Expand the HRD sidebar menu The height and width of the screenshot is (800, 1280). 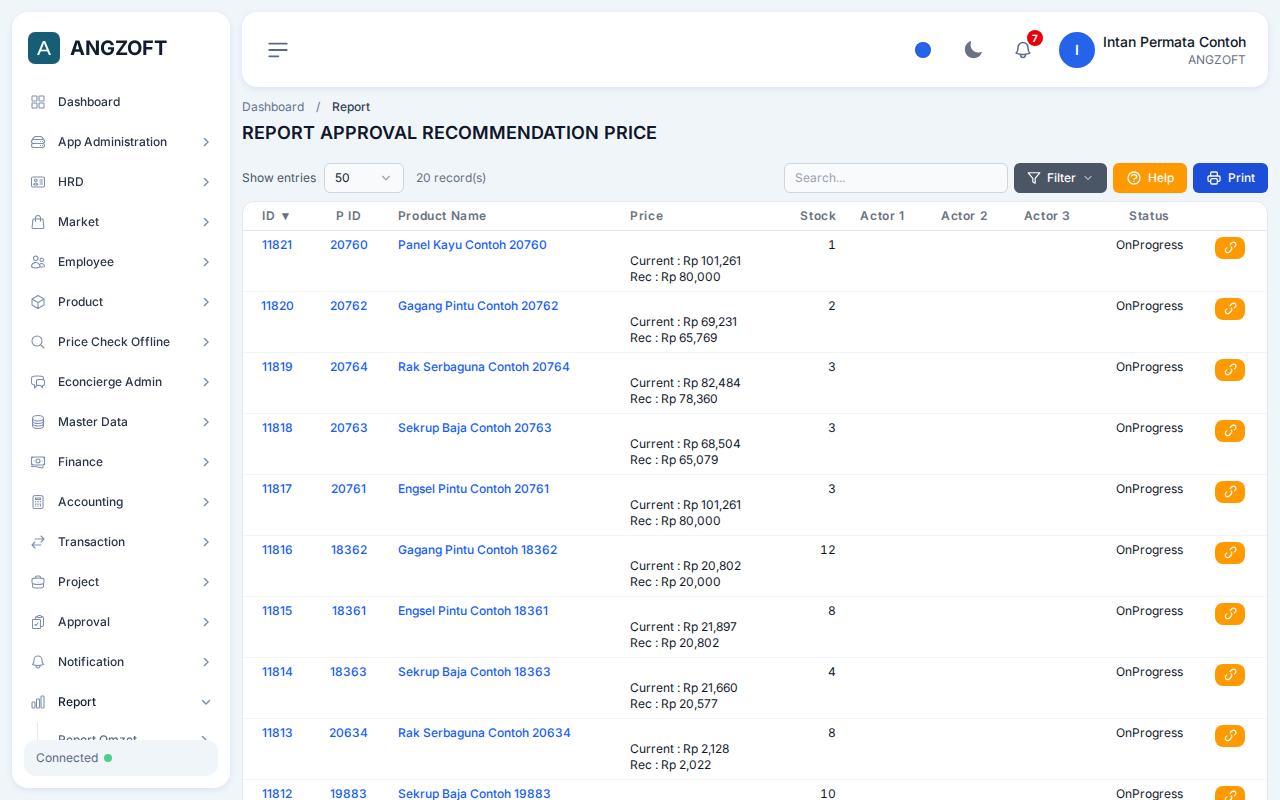pyautogui.click(x=121, y=182)
